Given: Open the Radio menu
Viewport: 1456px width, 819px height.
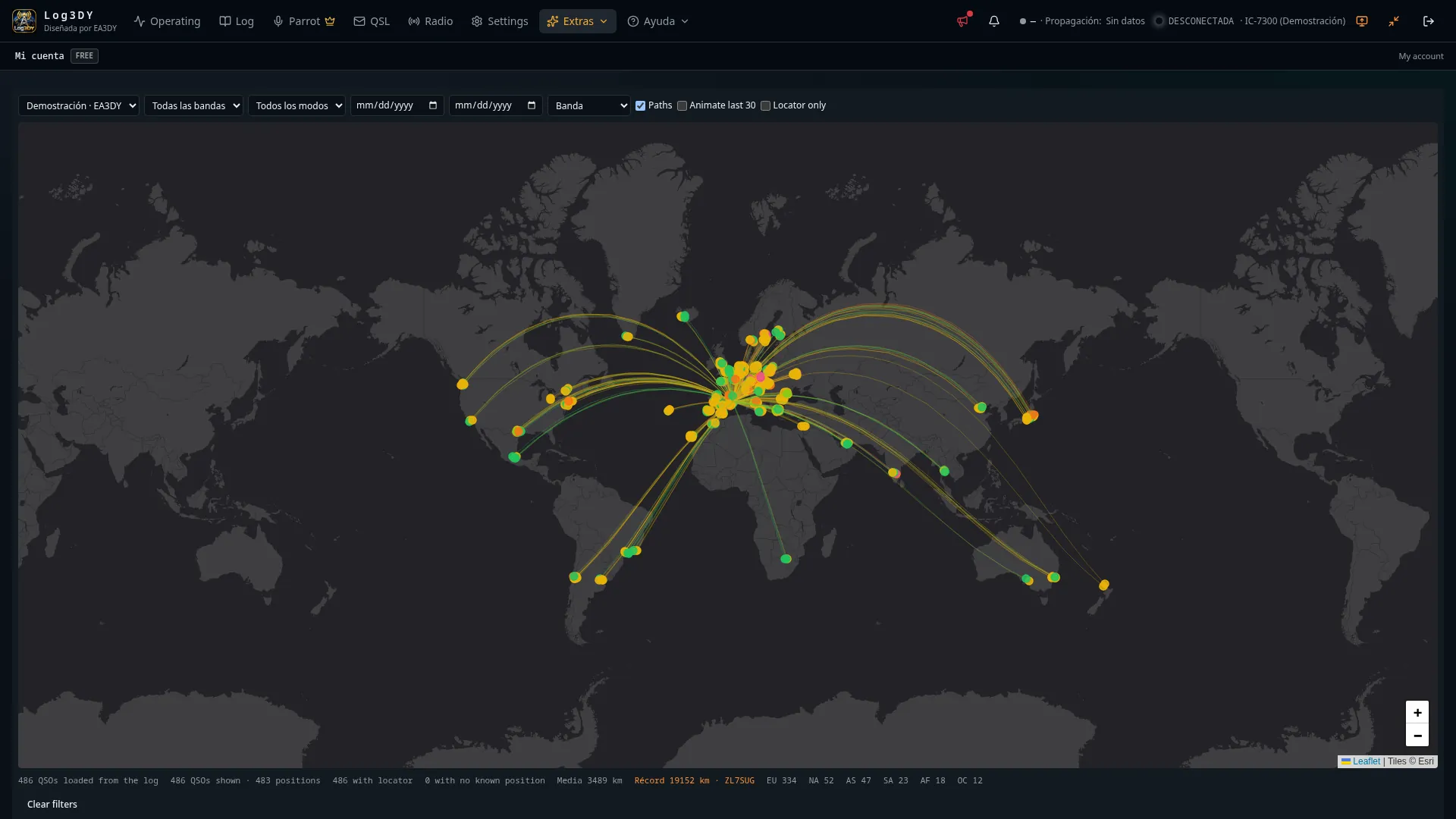Looking at the screenshot, I should click(431, 21).
